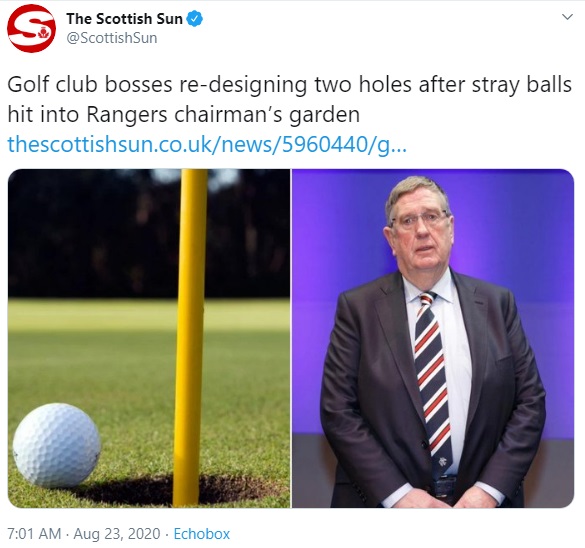
Task: Click the word Rangers in the tweet
Action: 127,114
